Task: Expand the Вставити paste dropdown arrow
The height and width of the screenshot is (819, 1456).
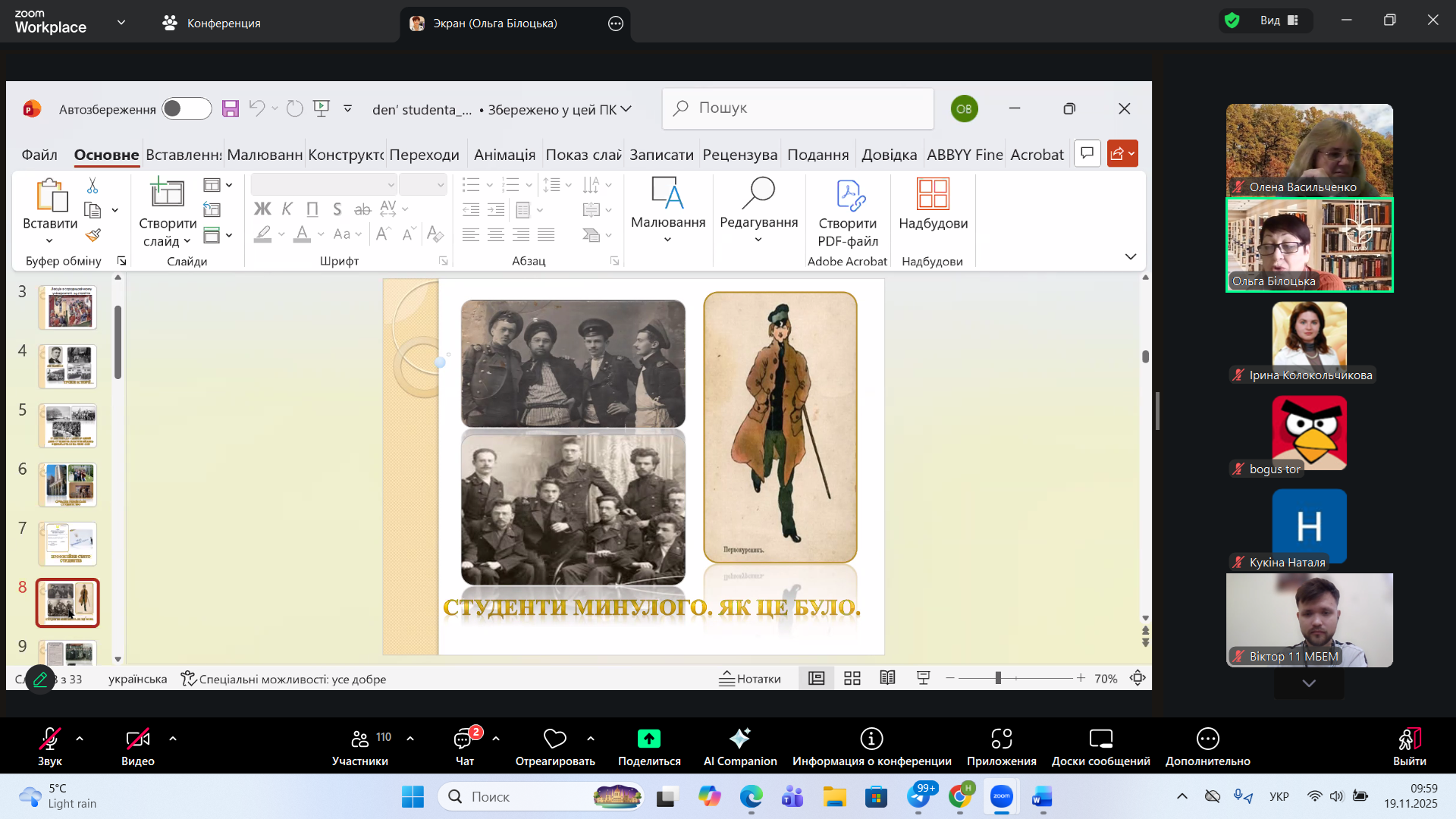Action: pyautogui.click(x=50, y=241)
